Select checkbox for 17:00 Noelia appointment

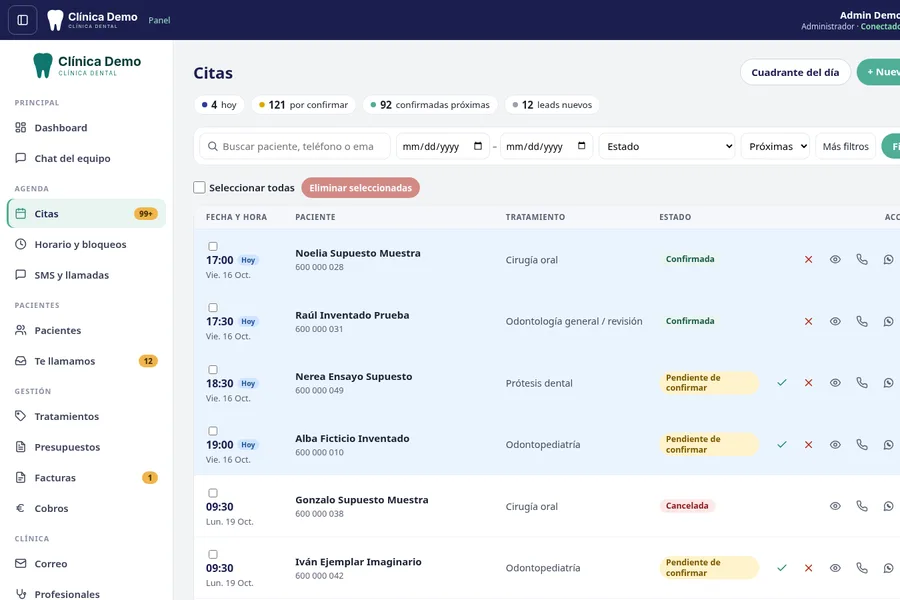pos(213,246)
